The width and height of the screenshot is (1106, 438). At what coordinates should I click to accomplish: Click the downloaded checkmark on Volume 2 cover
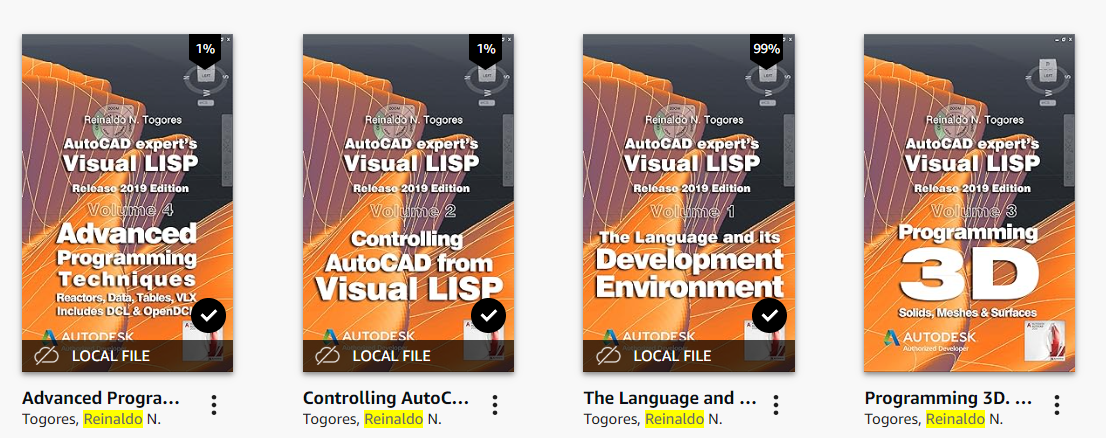489,316
